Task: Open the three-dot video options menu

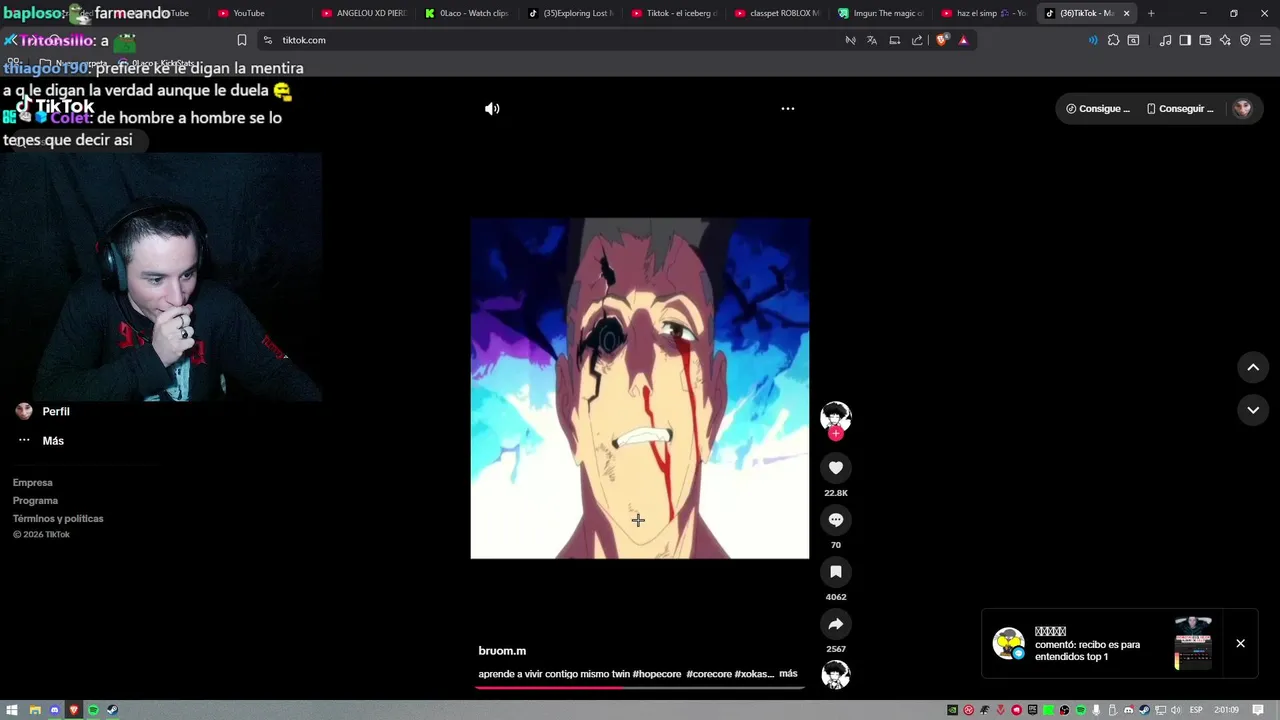Action: coord(788,109)
